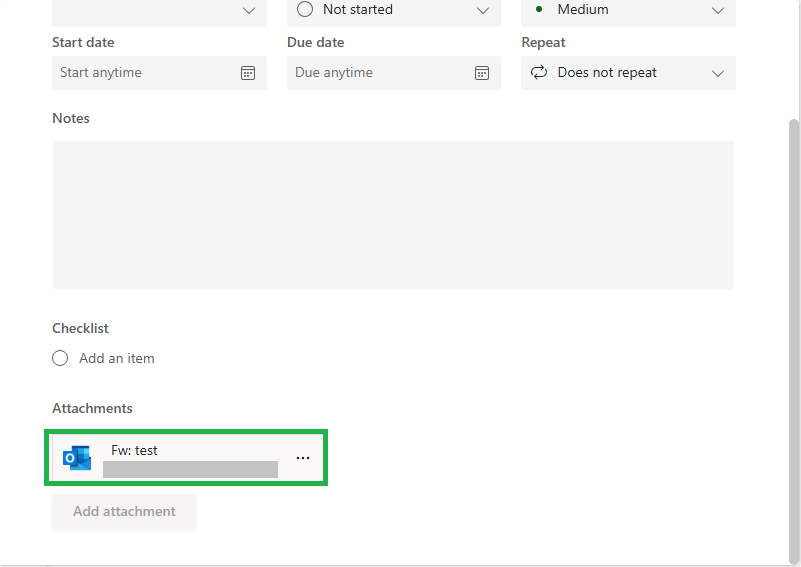The height and width of the screenshot is (567, 801).
Task: Click the Not started status circle icon
Action: pyautogui.click(x=305, y=9)
